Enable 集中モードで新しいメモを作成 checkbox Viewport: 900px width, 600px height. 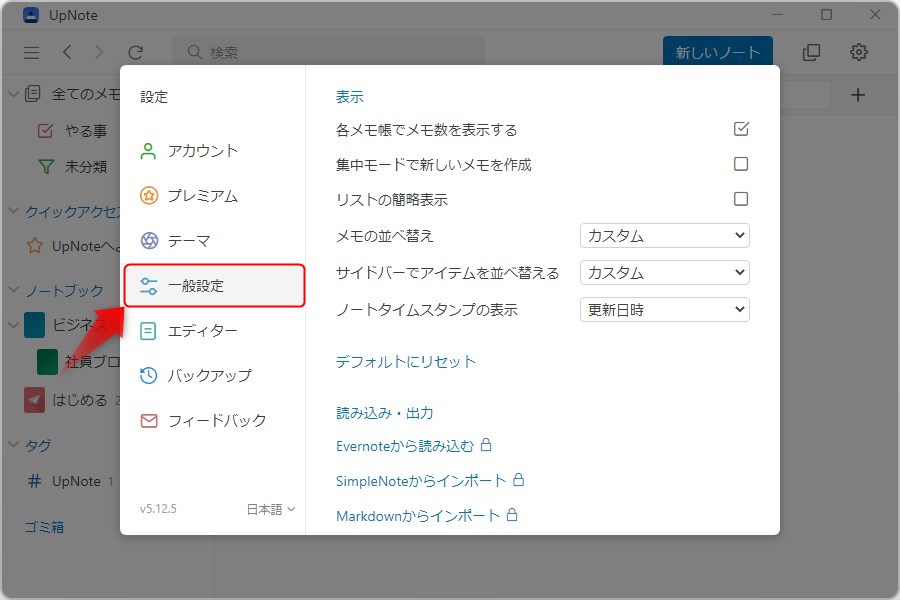(x=741, y=164)
